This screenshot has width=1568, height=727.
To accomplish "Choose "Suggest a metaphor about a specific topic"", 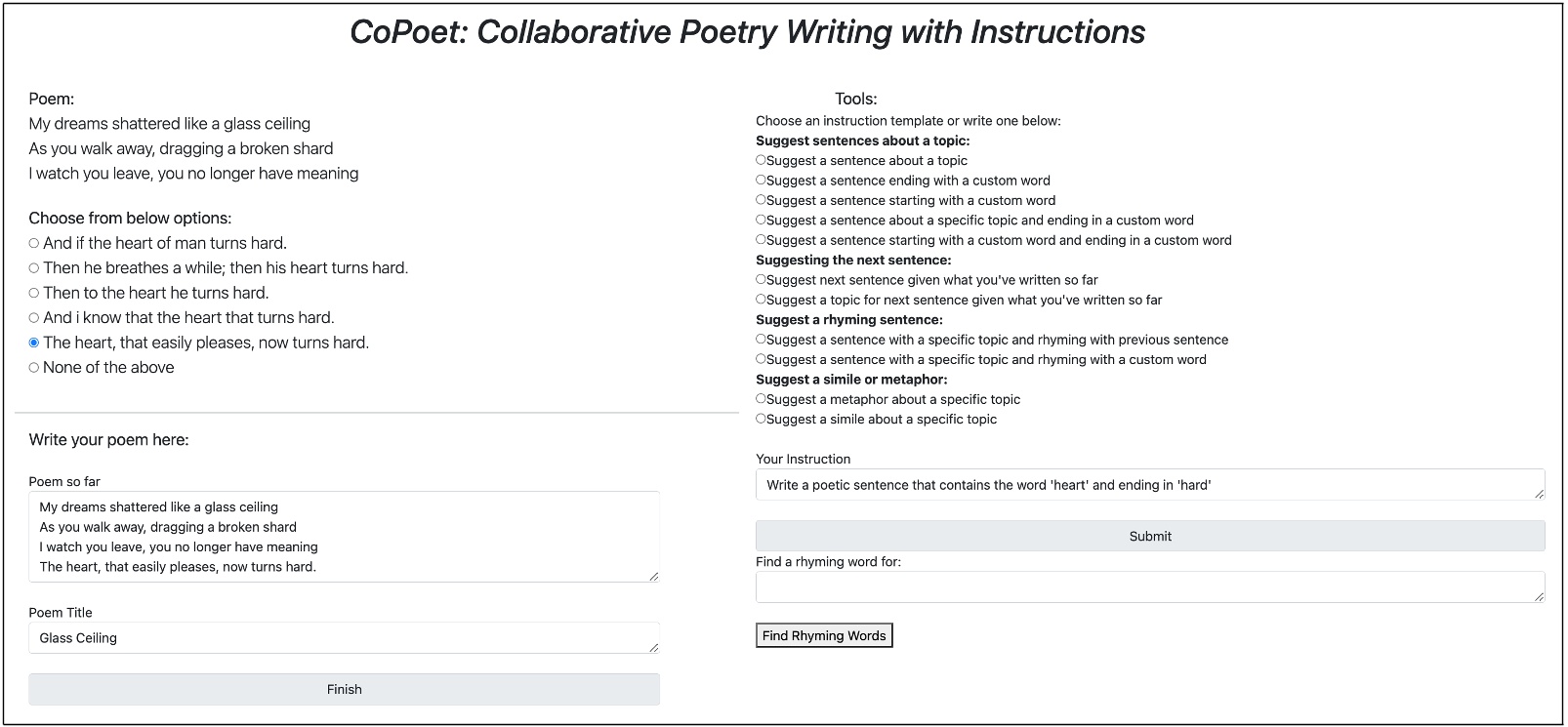I will tap(761, 398).
